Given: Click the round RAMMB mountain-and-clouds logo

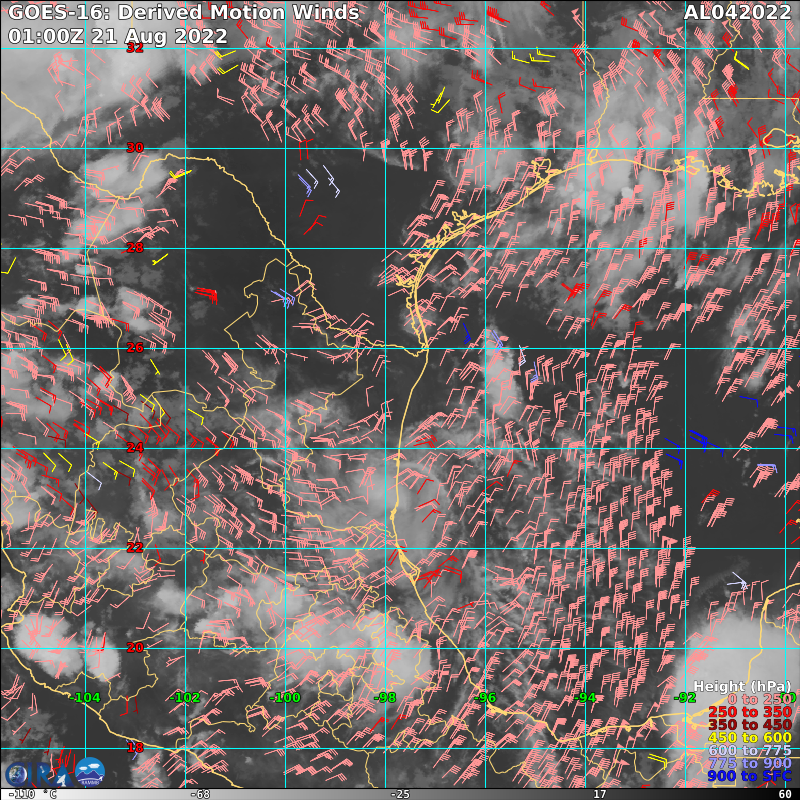Looking at the screenshot, I should click(90, 772).
